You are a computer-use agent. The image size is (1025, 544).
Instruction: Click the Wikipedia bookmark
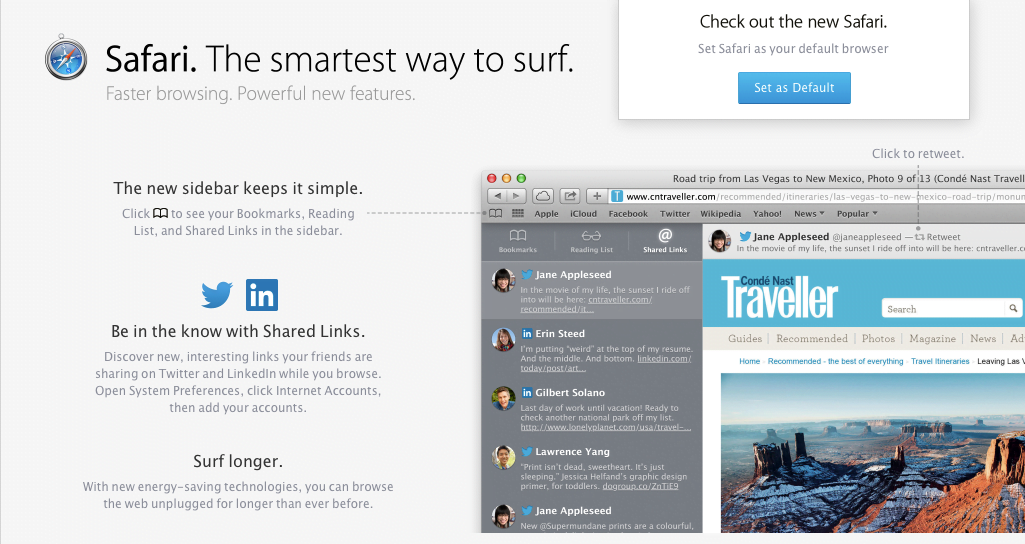(720, 214)
